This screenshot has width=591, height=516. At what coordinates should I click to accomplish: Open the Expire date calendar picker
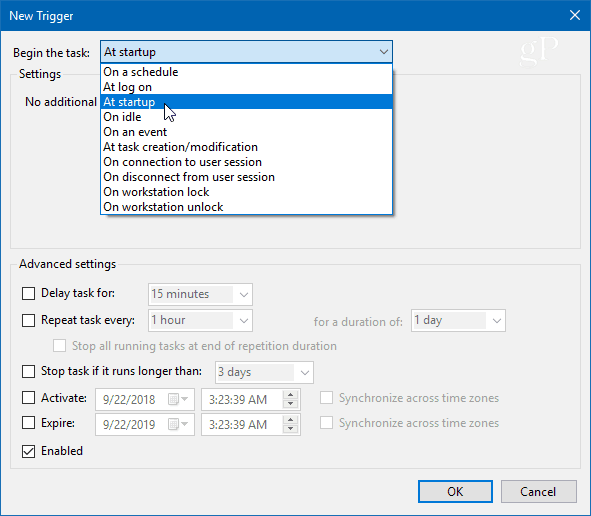[x=178, y=425]
